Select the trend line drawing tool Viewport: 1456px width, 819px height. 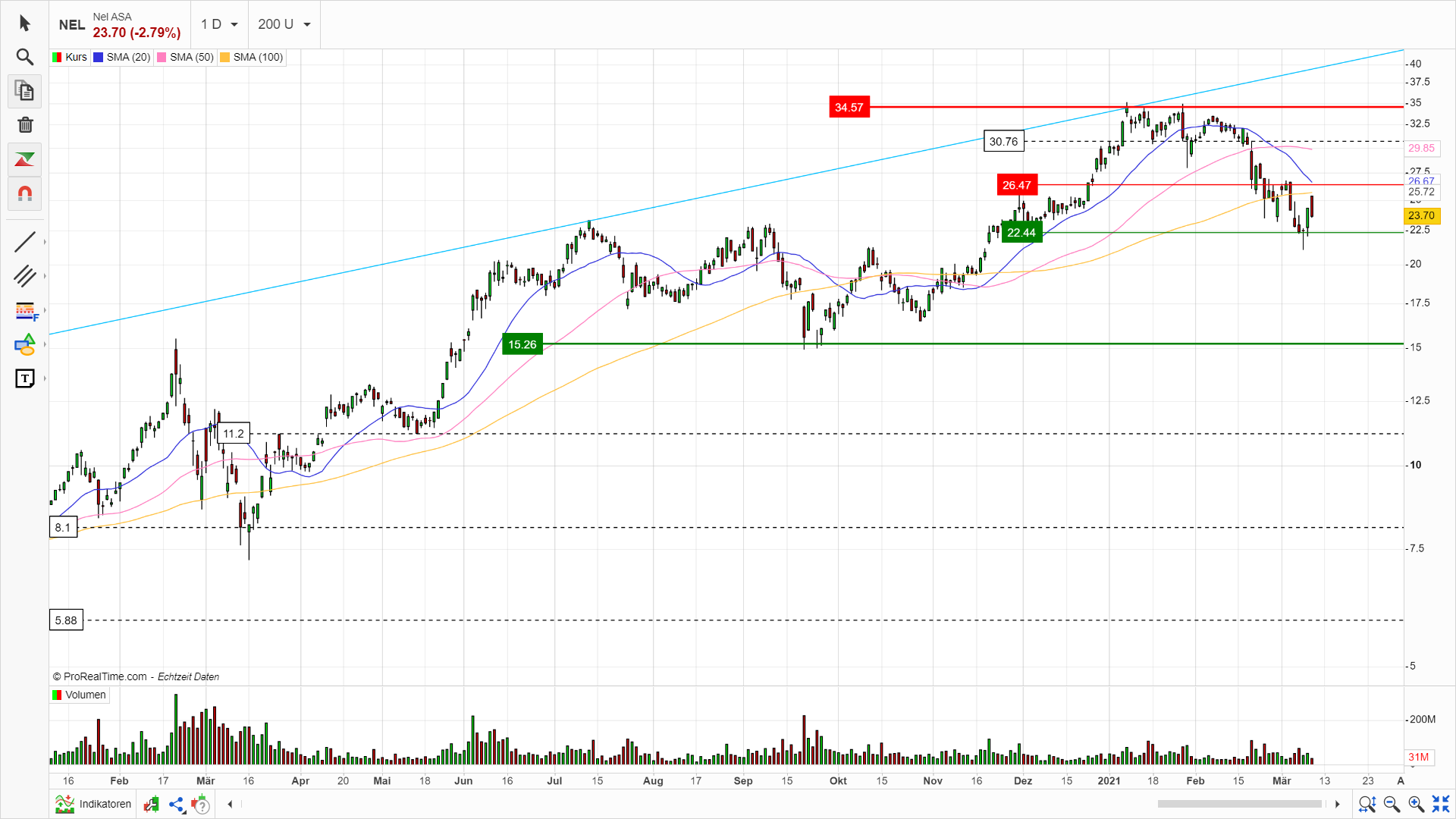point(24,242)
